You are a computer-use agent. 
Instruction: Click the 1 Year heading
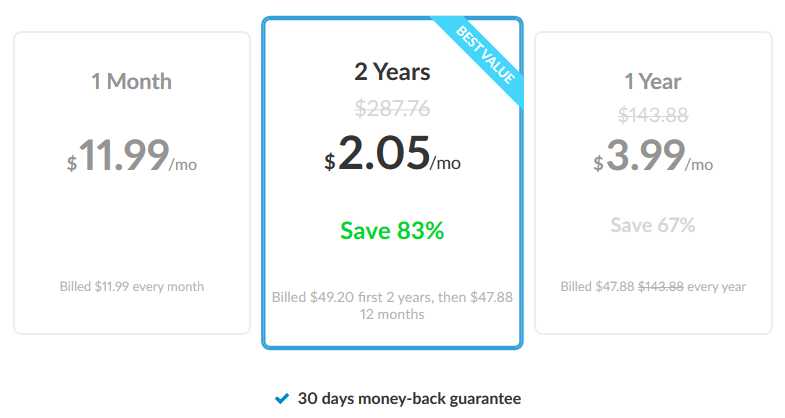click(x=653, y=82)
